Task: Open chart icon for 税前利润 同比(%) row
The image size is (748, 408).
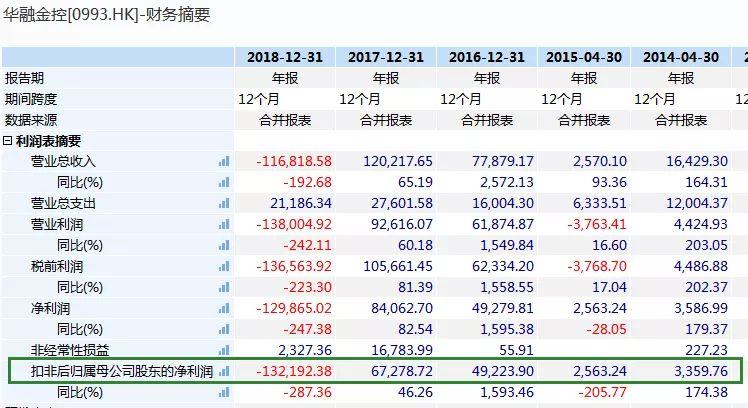Action: [224, 287]
